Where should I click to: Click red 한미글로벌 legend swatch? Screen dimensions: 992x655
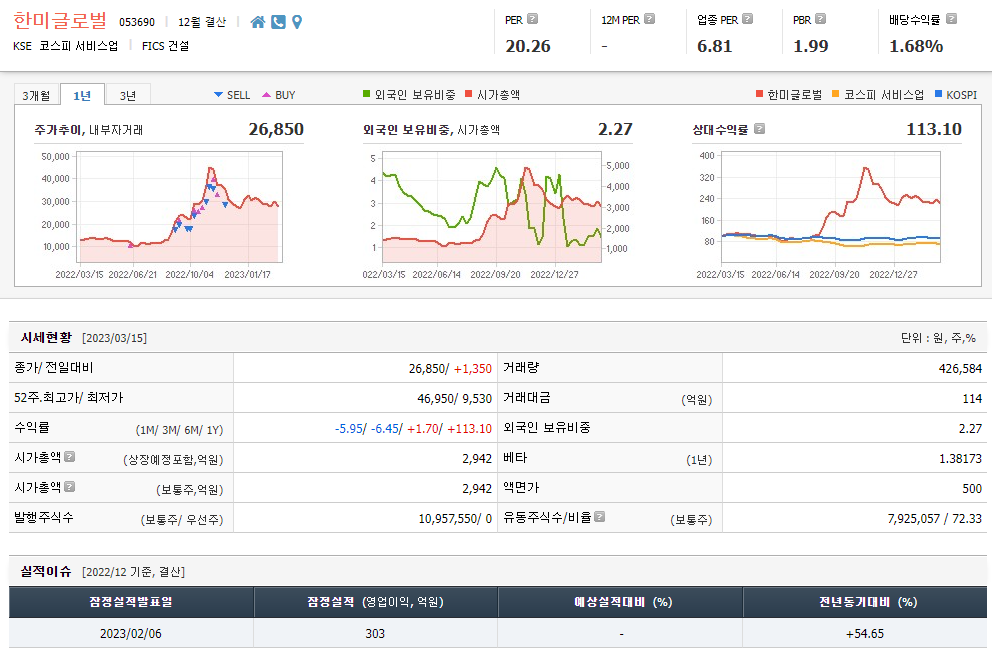pos(759,94)
